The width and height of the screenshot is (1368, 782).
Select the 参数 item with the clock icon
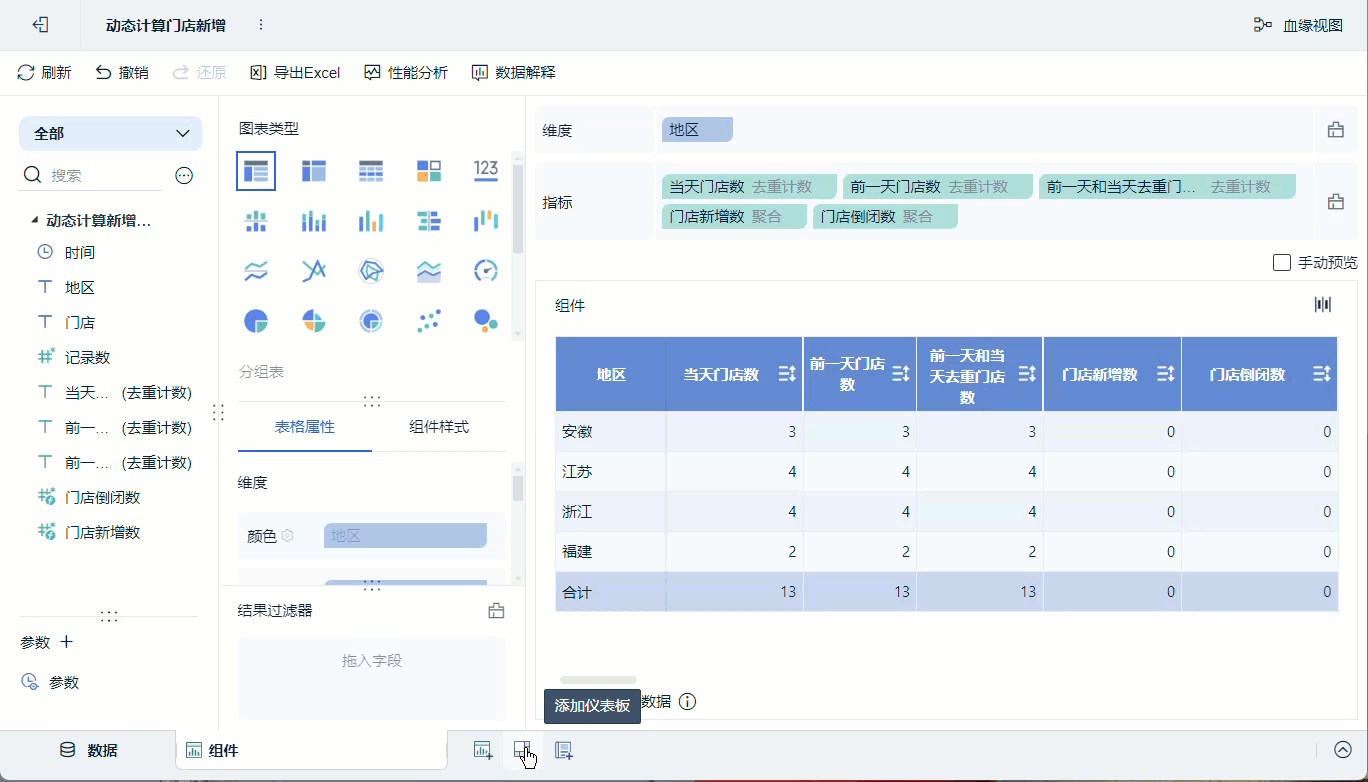click(x=50, y=682)
